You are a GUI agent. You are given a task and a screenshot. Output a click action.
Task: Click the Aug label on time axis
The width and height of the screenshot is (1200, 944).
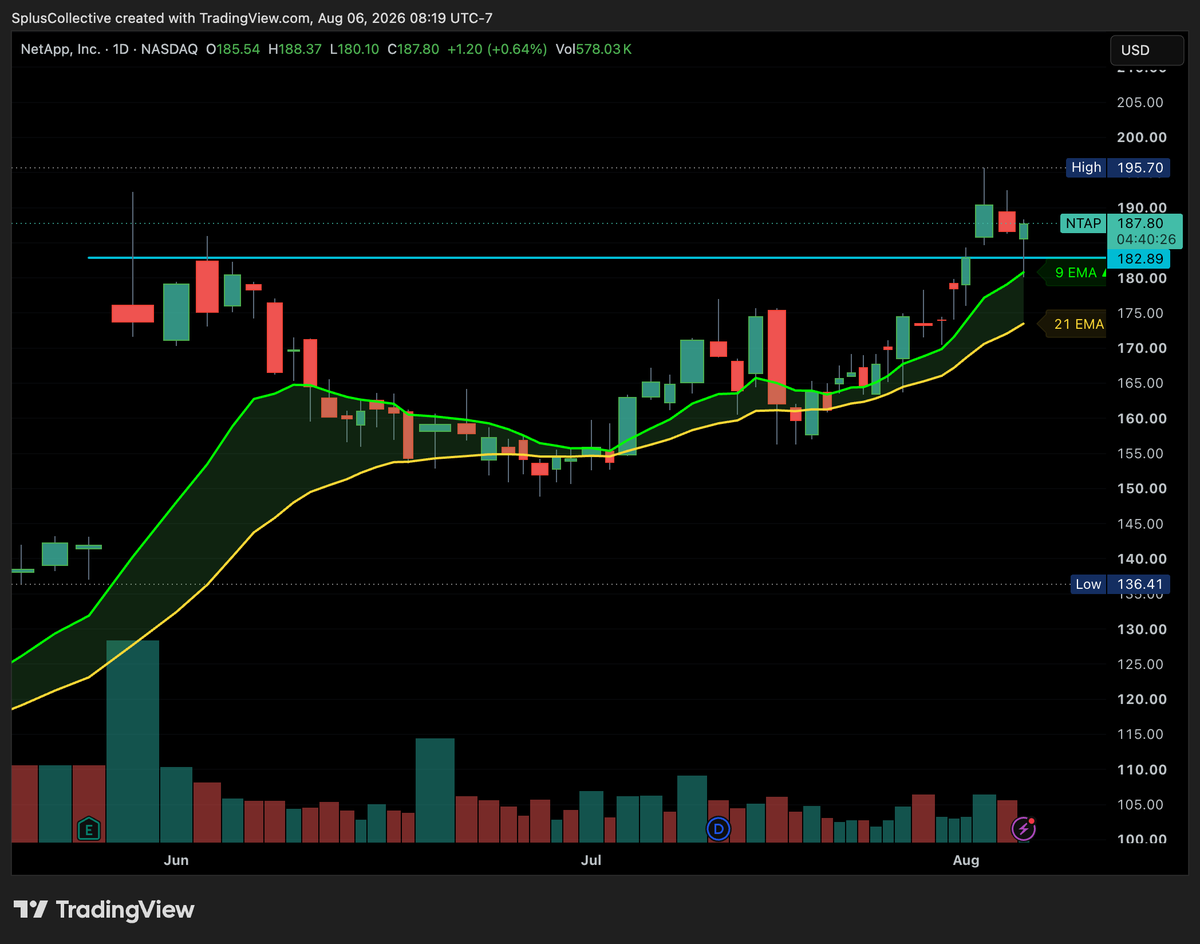(x=966, y=860)
